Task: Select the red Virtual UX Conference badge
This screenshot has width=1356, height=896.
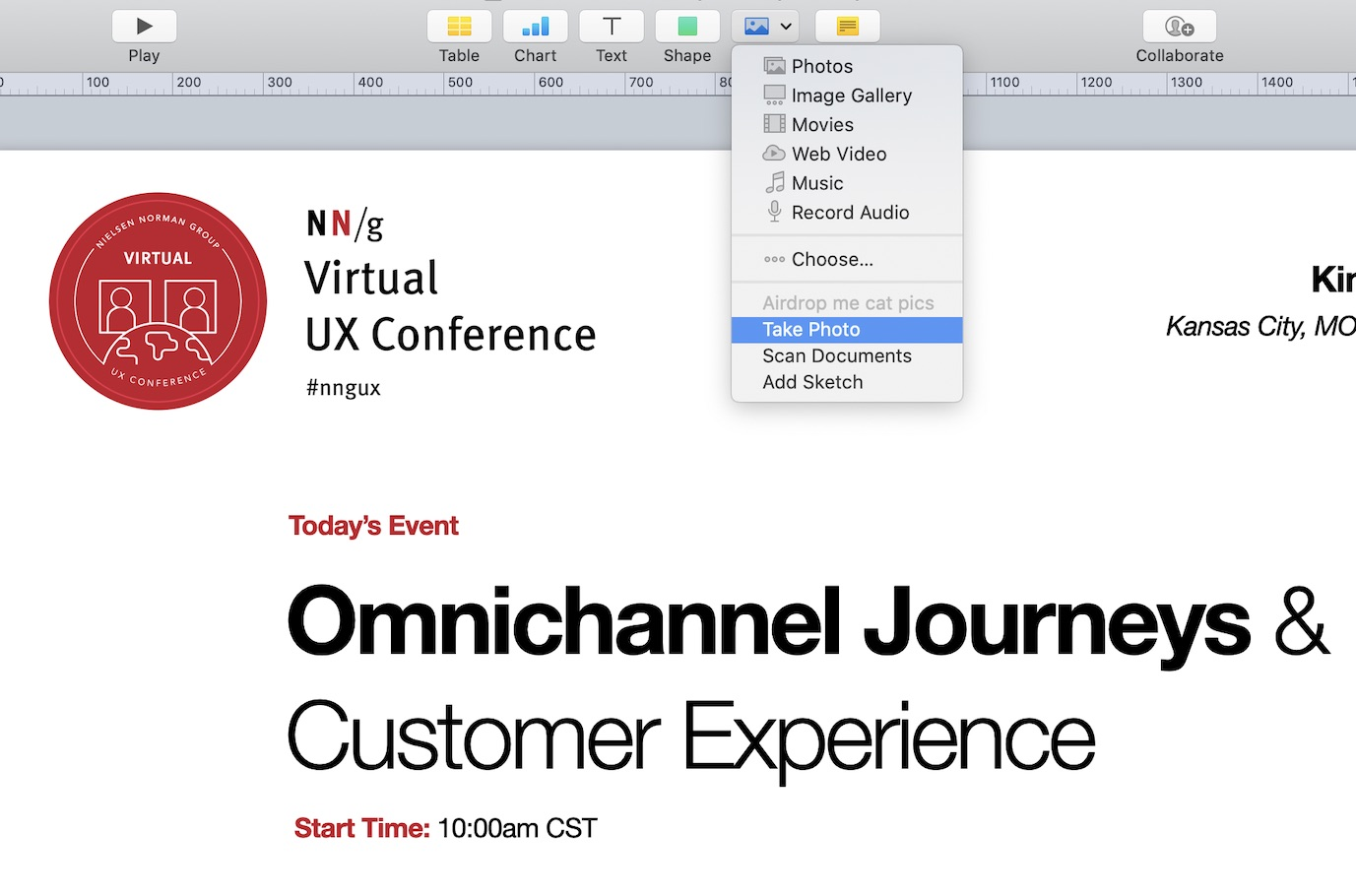Action: (x=158, y=301)
